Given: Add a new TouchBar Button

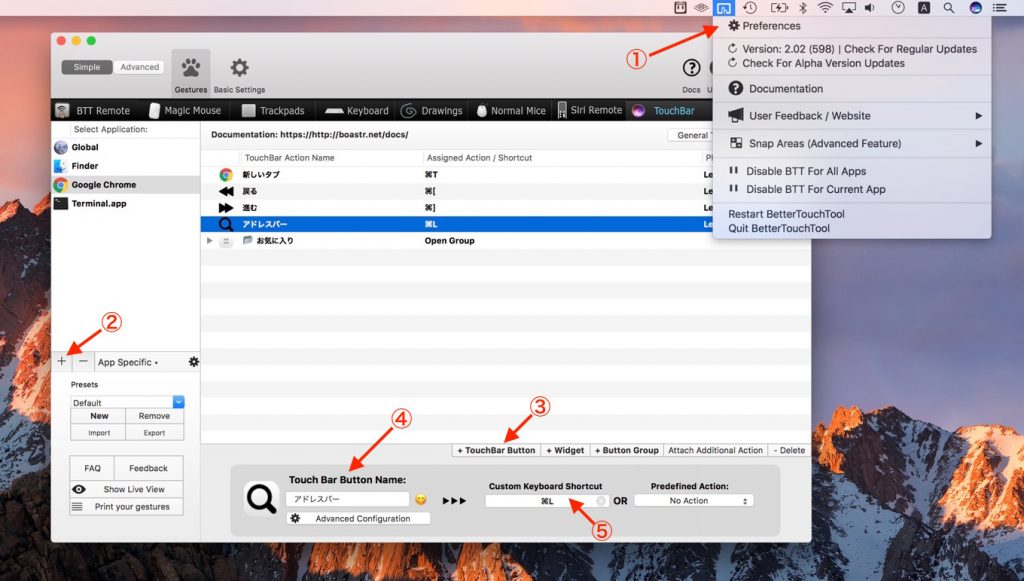Looking at the screenshot, I should click(x=495, y=450).
